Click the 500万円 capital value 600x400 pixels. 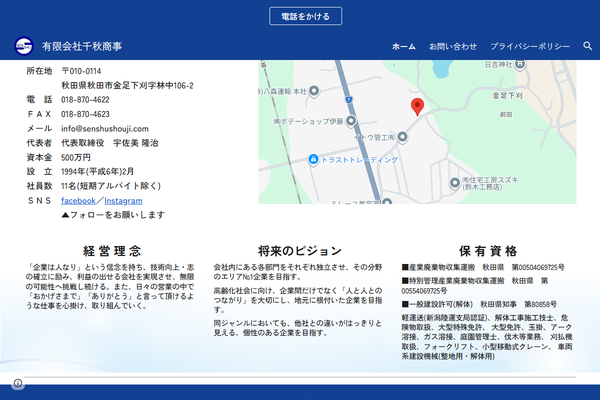(x=76, y=157)
